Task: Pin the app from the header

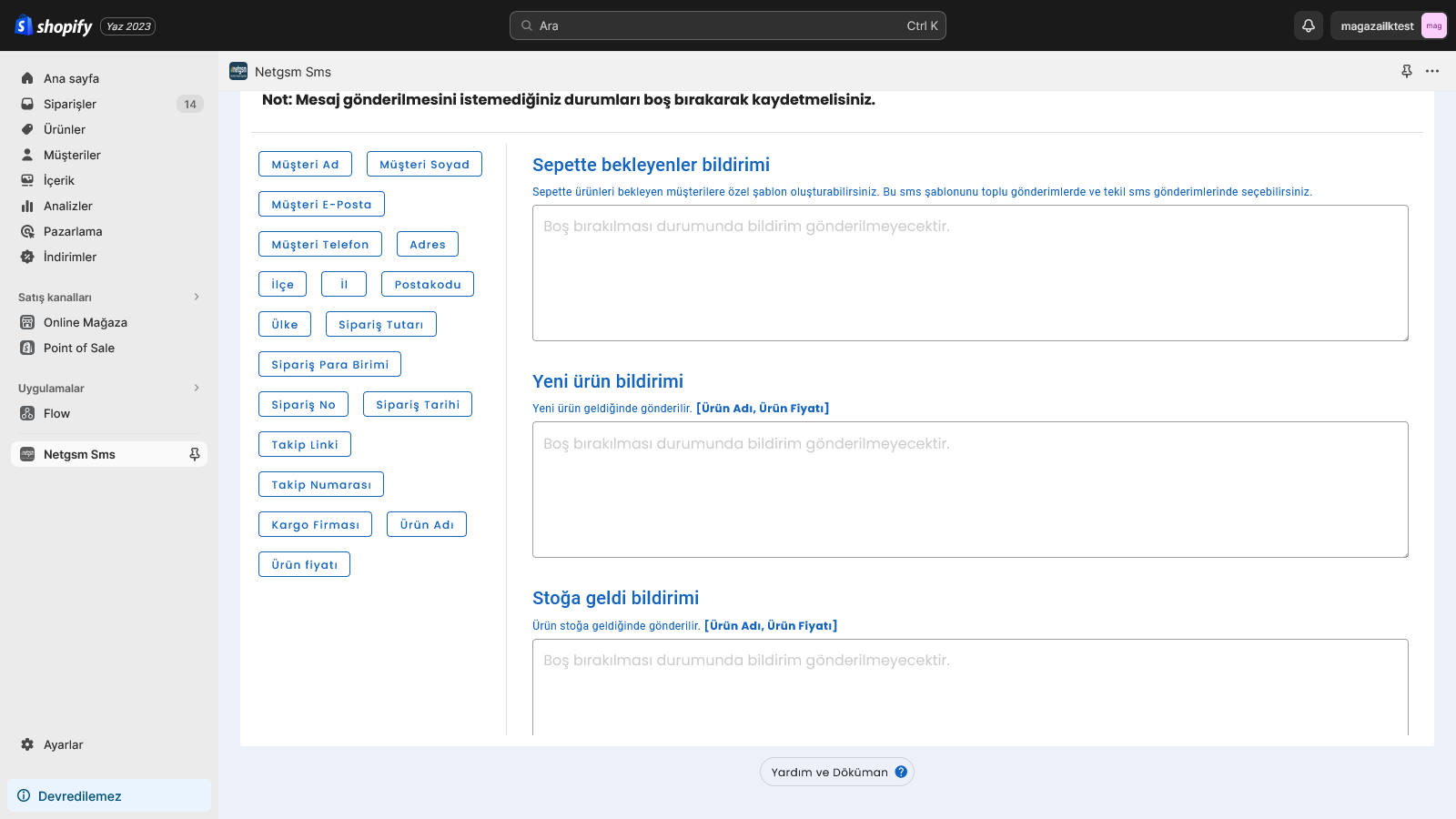Action: [1407, 71]
